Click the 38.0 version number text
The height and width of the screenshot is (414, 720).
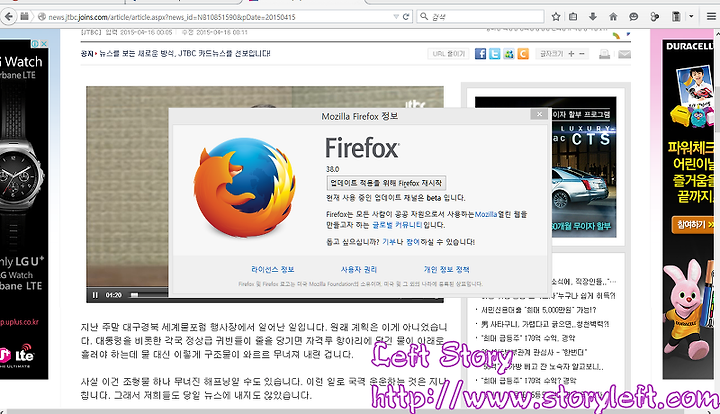(x=332, y=169)
